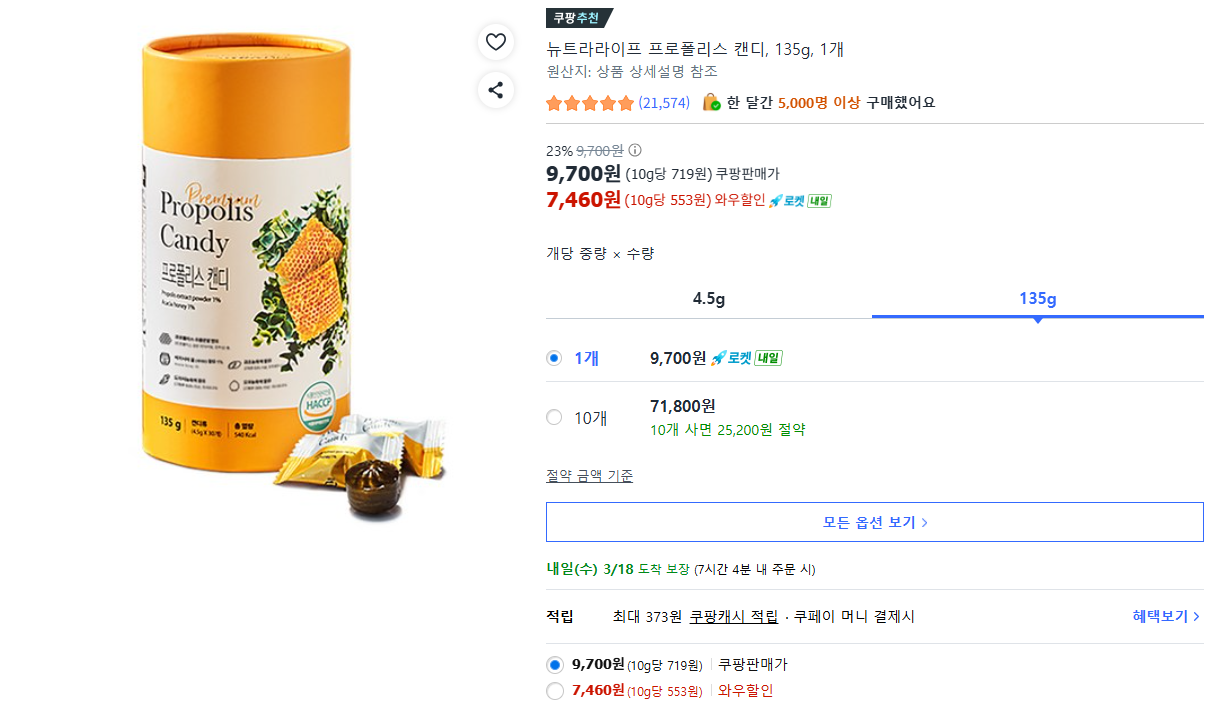Choose the 9,700원 쿠팡판매가 price option
Viewport: 1231px width, 722px height.
(555, 665)
